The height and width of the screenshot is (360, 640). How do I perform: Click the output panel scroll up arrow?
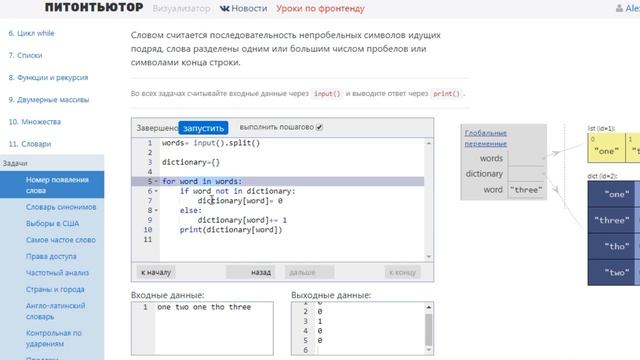click(429, 307)
